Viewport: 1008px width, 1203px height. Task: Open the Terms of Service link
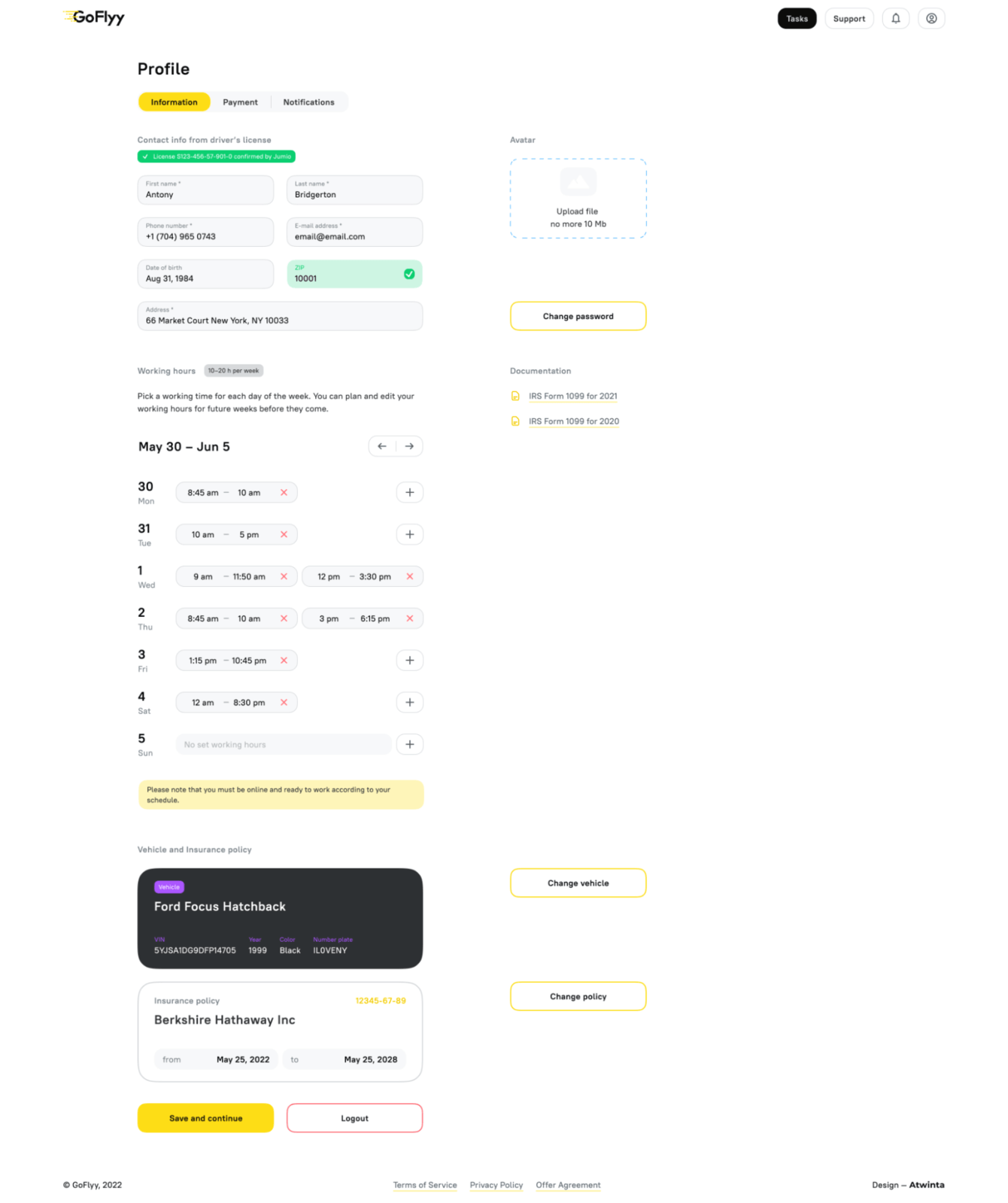click(x=425, y=1185)
